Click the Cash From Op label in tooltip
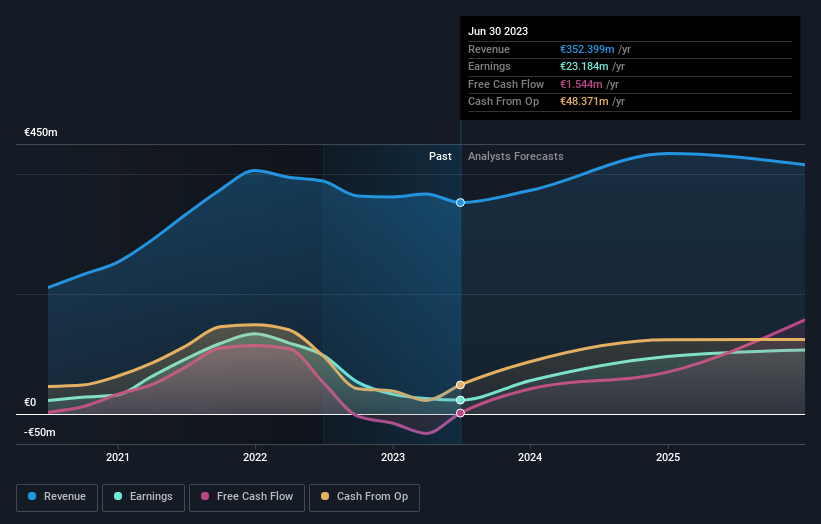Image resolution: width=821 pixels, height=524 pixels. click(503, 102)
